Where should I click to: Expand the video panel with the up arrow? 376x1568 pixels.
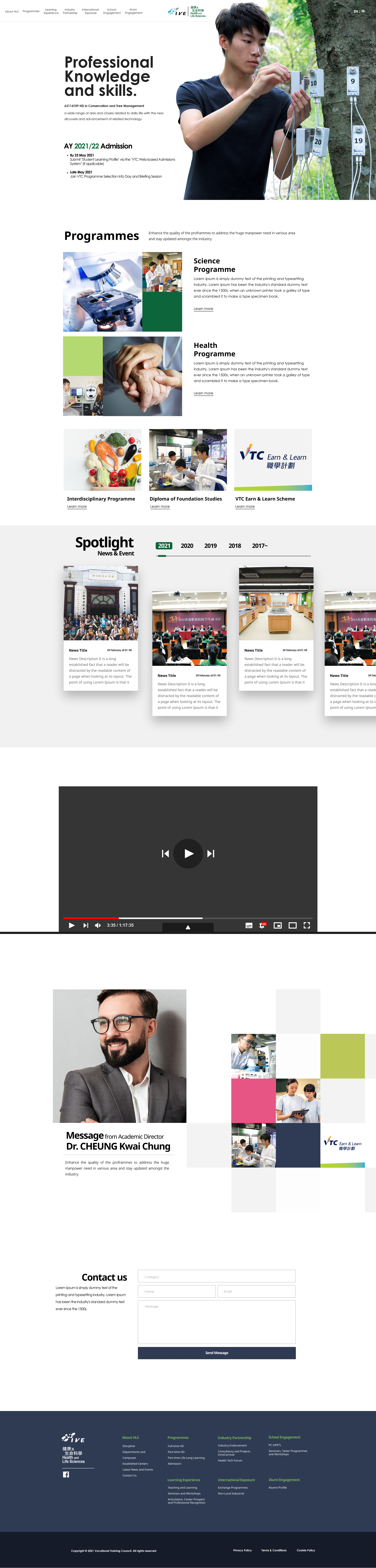(188, 927)
